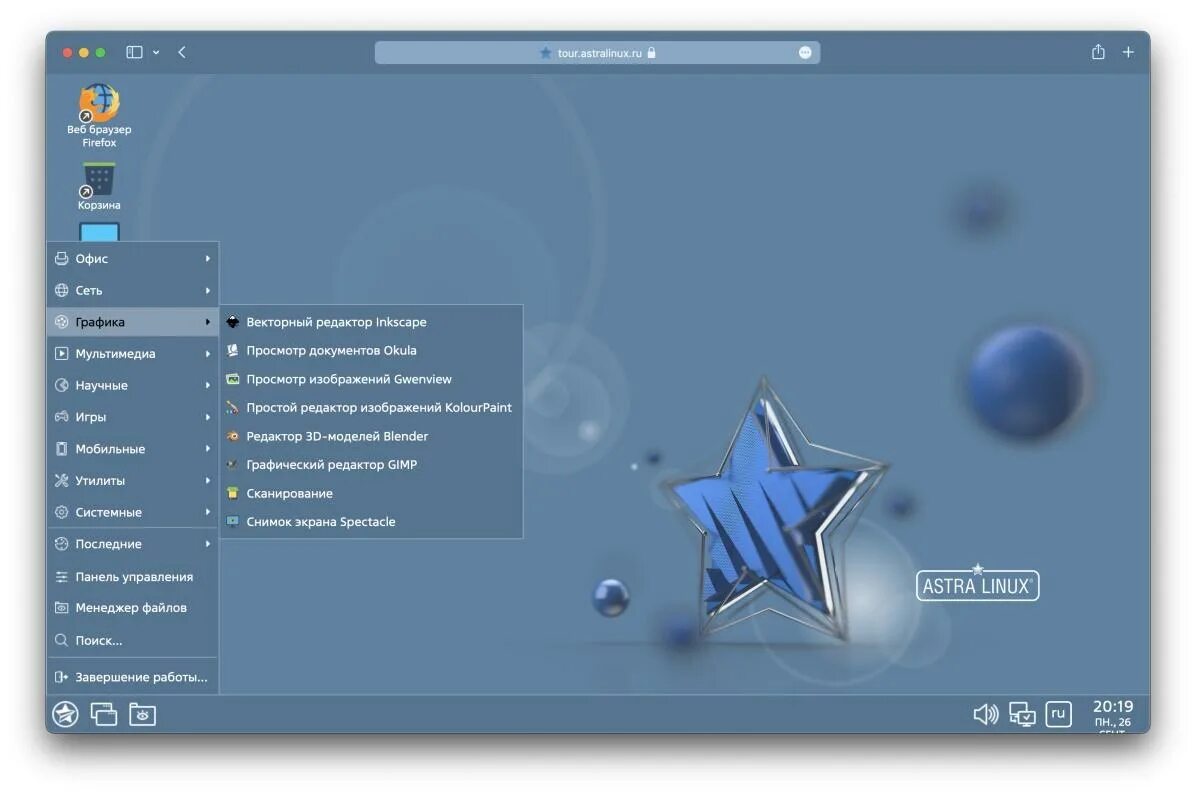Expand the Утилиты submenu arrow
Viewport: 1196px width, 794px height.
tap(207, 481)
